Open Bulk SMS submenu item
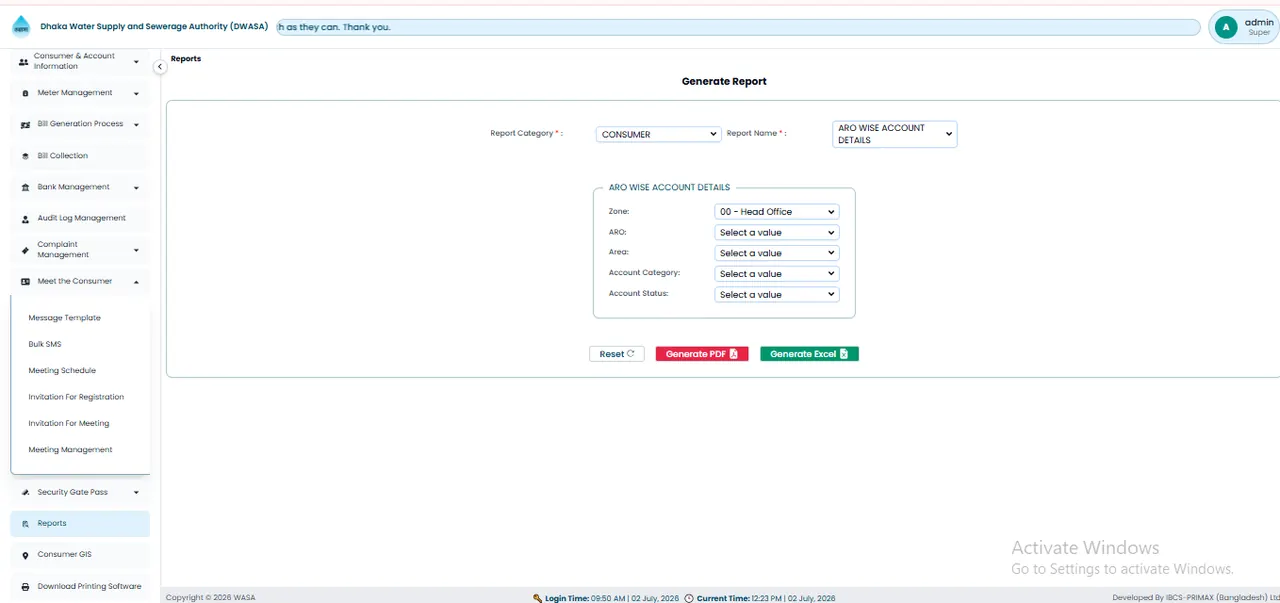Viewport: 1280px width, 603px height. (45, 344)
